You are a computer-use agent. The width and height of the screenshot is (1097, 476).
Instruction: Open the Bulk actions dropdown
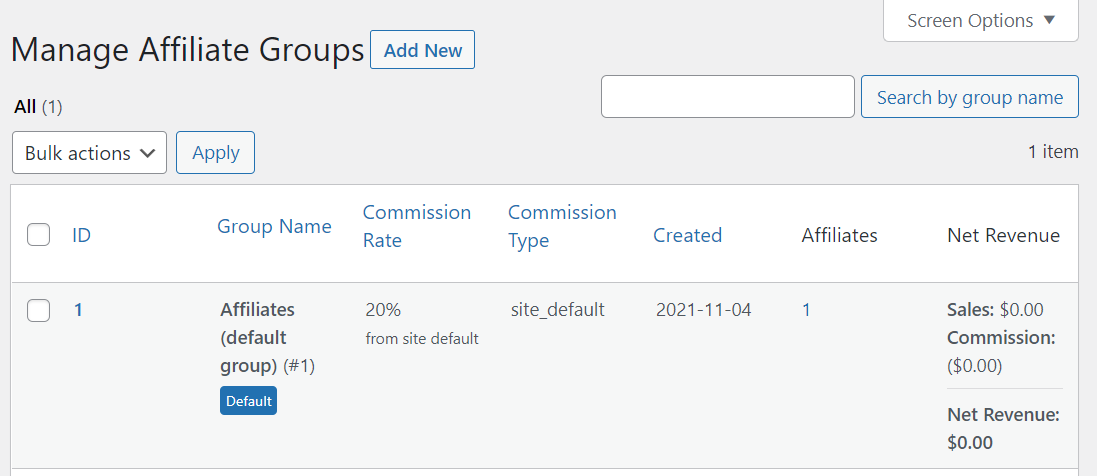pyautogui.click(x=90, y=153)
